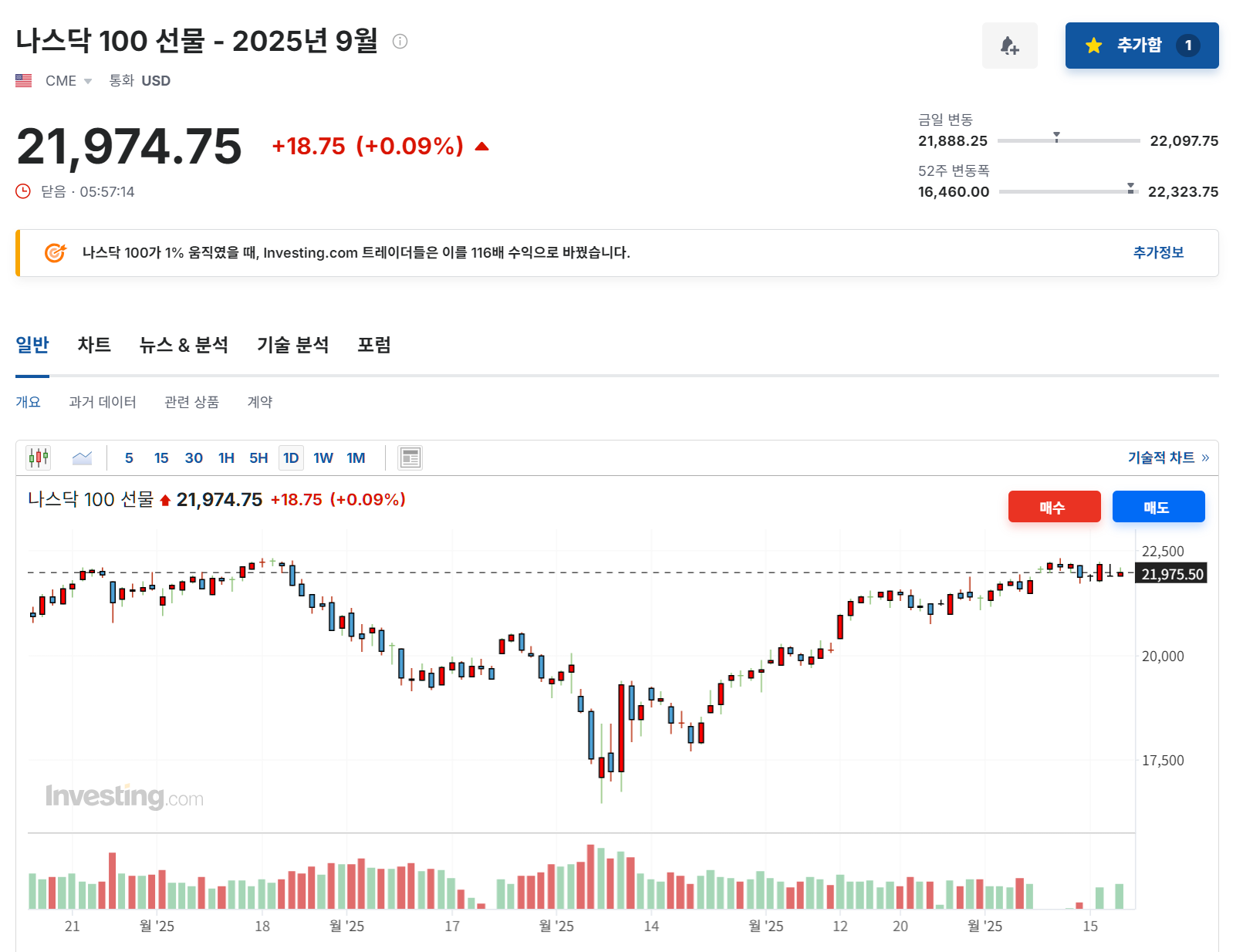Open the CME exchange dropdown
Screen dimensions: 1243x952
pos(87,80)
